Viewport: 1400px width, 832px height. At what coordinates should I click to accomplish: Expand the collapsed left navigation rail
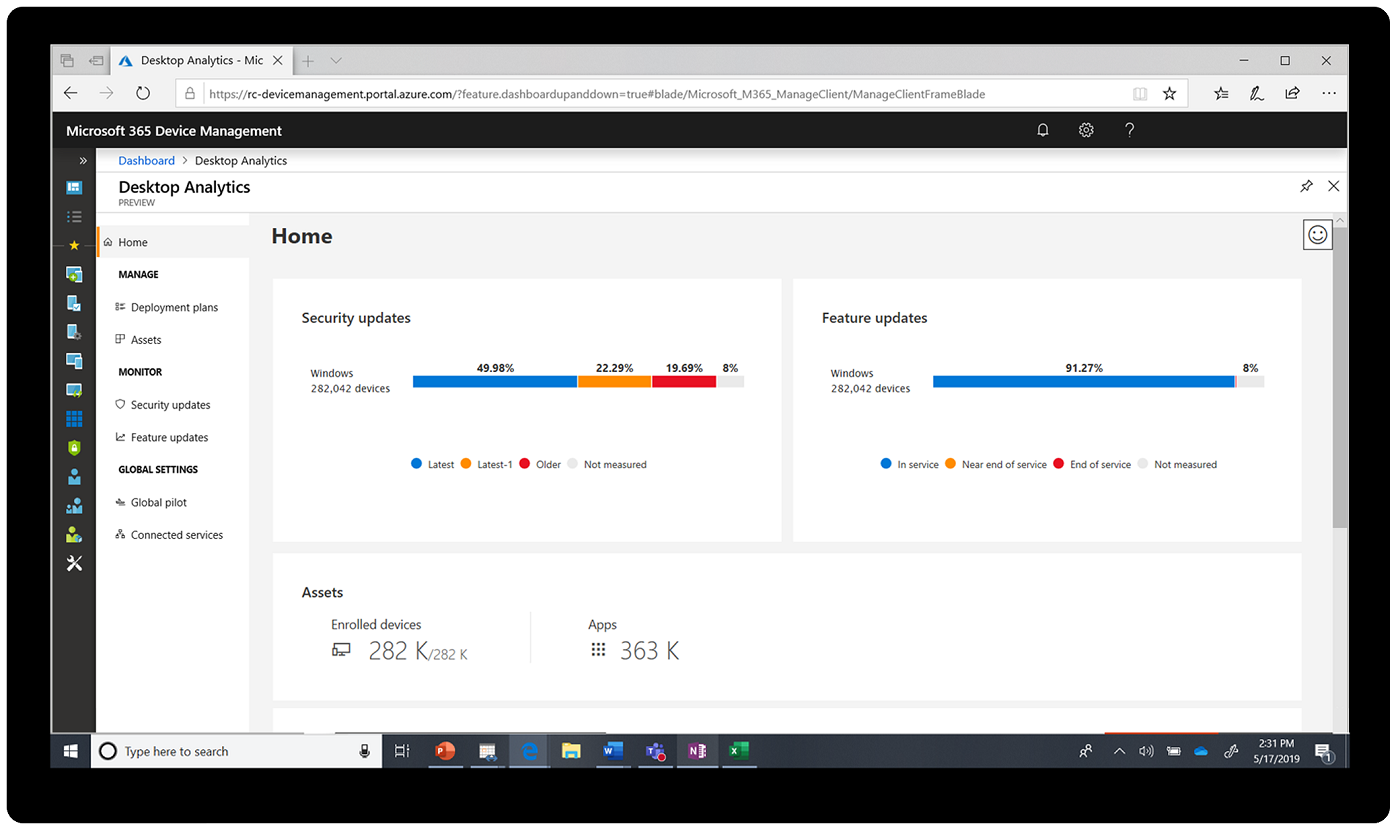[x=81, y=160]
